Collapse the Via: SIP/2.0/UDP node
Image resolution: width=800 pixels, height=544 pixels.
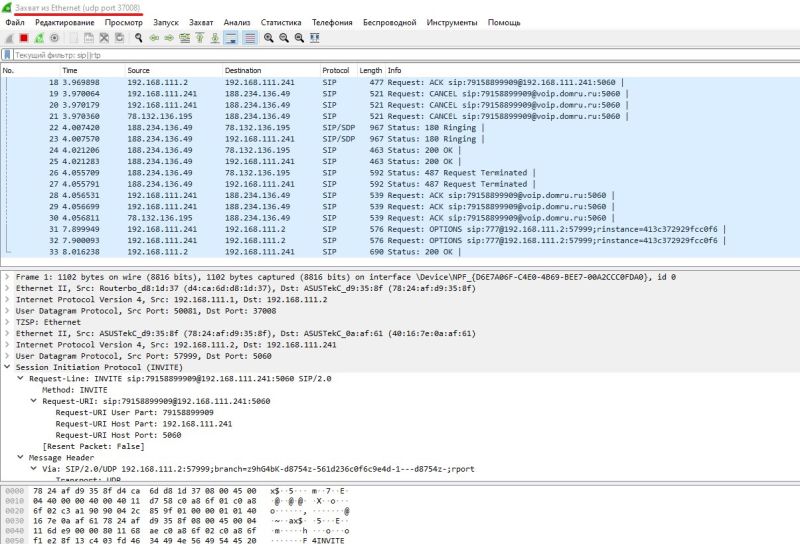(x=34, y=468)
